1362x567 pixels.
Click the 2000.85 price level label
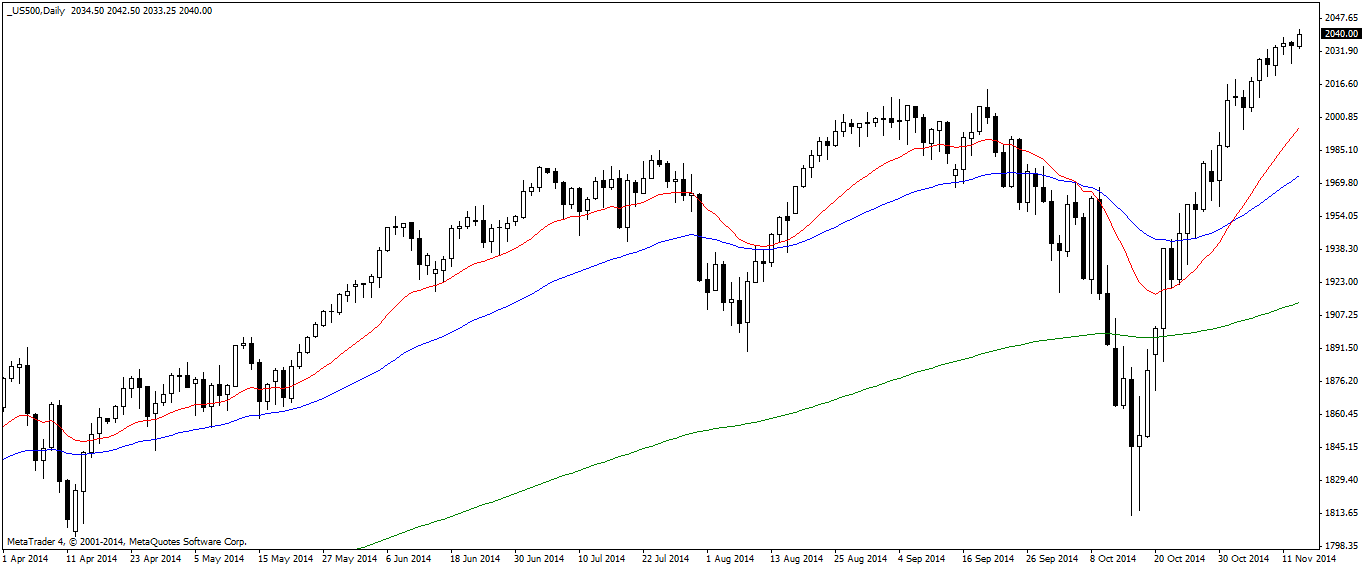tap(1341, 117)
